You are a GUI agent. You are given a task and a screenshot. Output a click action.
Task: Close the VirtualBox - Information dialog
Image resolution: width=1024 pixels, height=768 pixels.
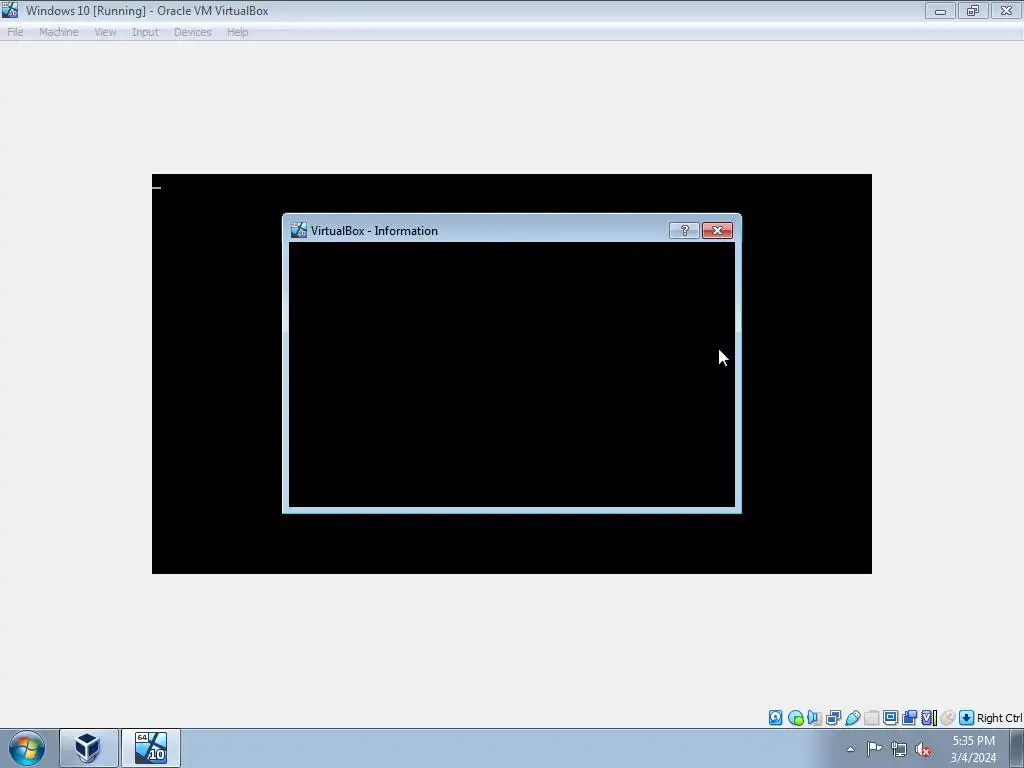717,231
